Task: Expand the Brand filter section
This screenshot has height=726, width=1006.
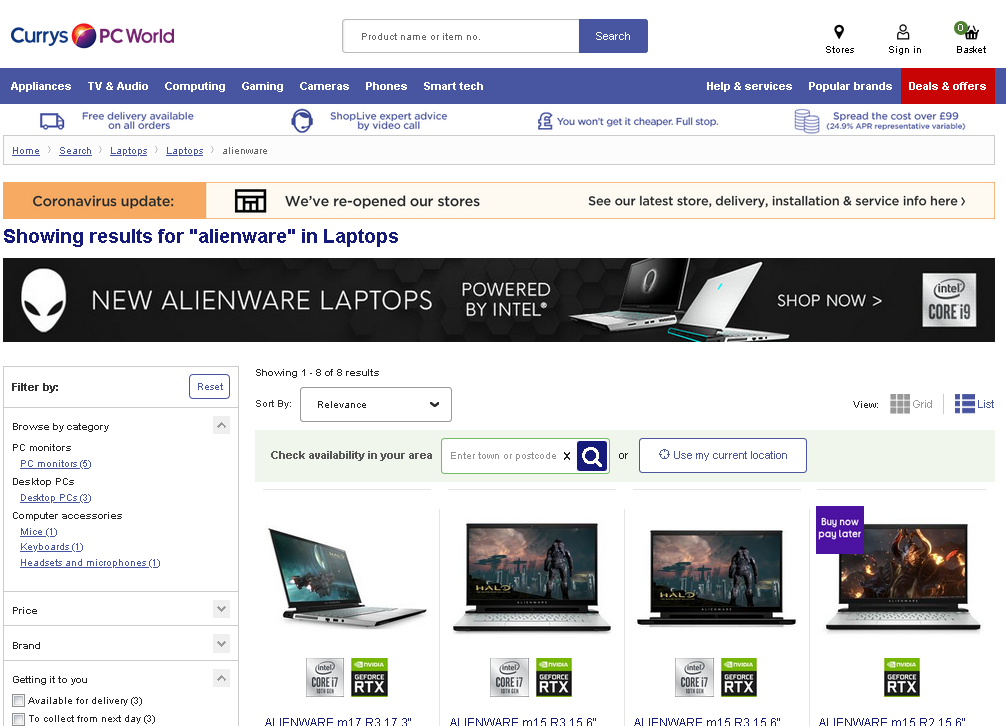Action: pos(221,643)
